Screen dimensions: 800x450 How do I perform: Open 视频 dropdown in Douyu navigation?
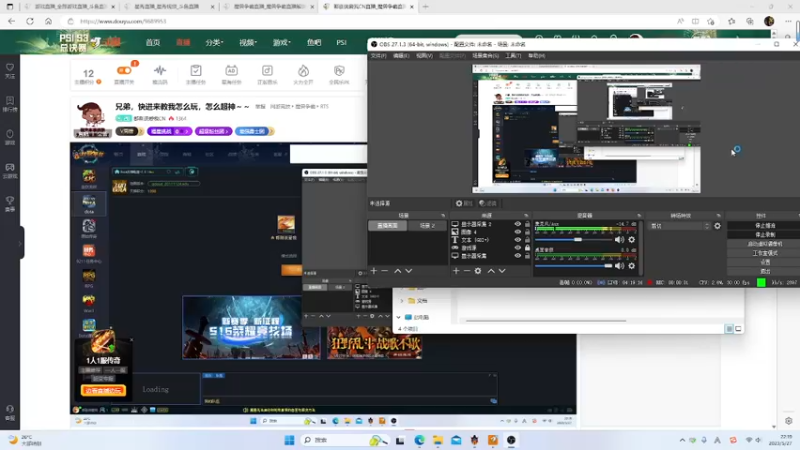tap(248, 42)
